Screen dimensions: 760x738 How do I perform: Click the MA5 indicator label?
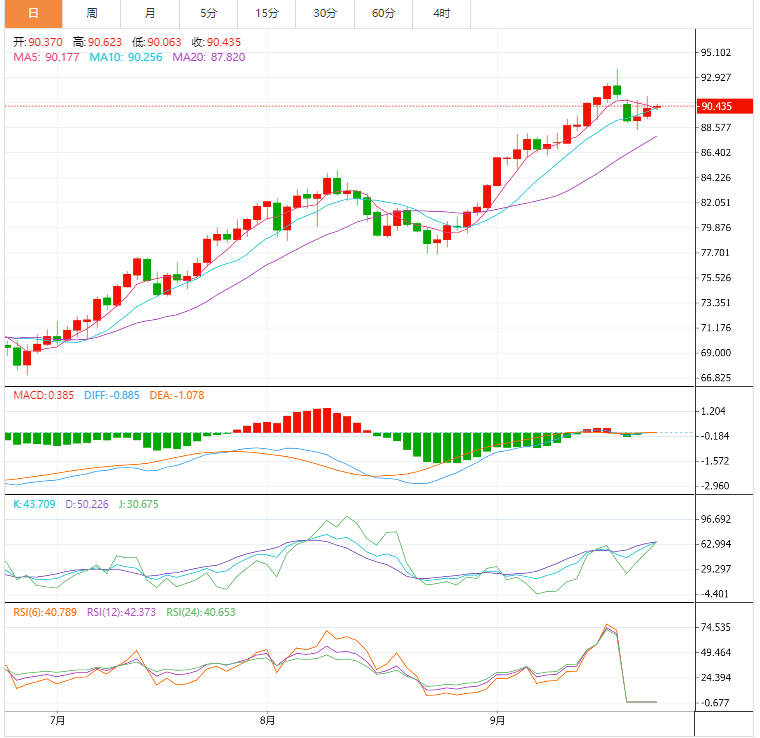pos(46,57)
